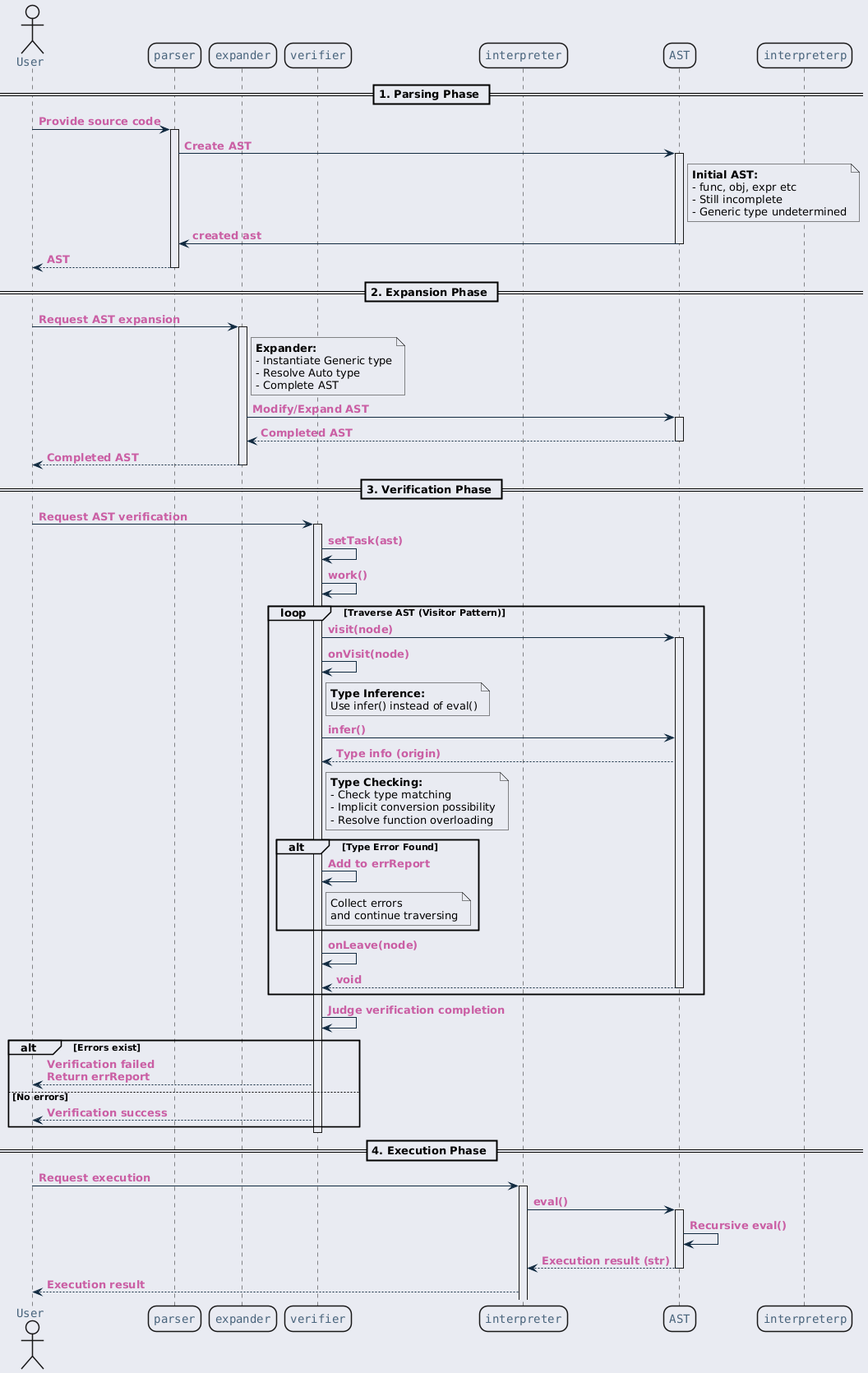Select the 'Recursive eval()' self-call label

click(x=738, y=1226)
